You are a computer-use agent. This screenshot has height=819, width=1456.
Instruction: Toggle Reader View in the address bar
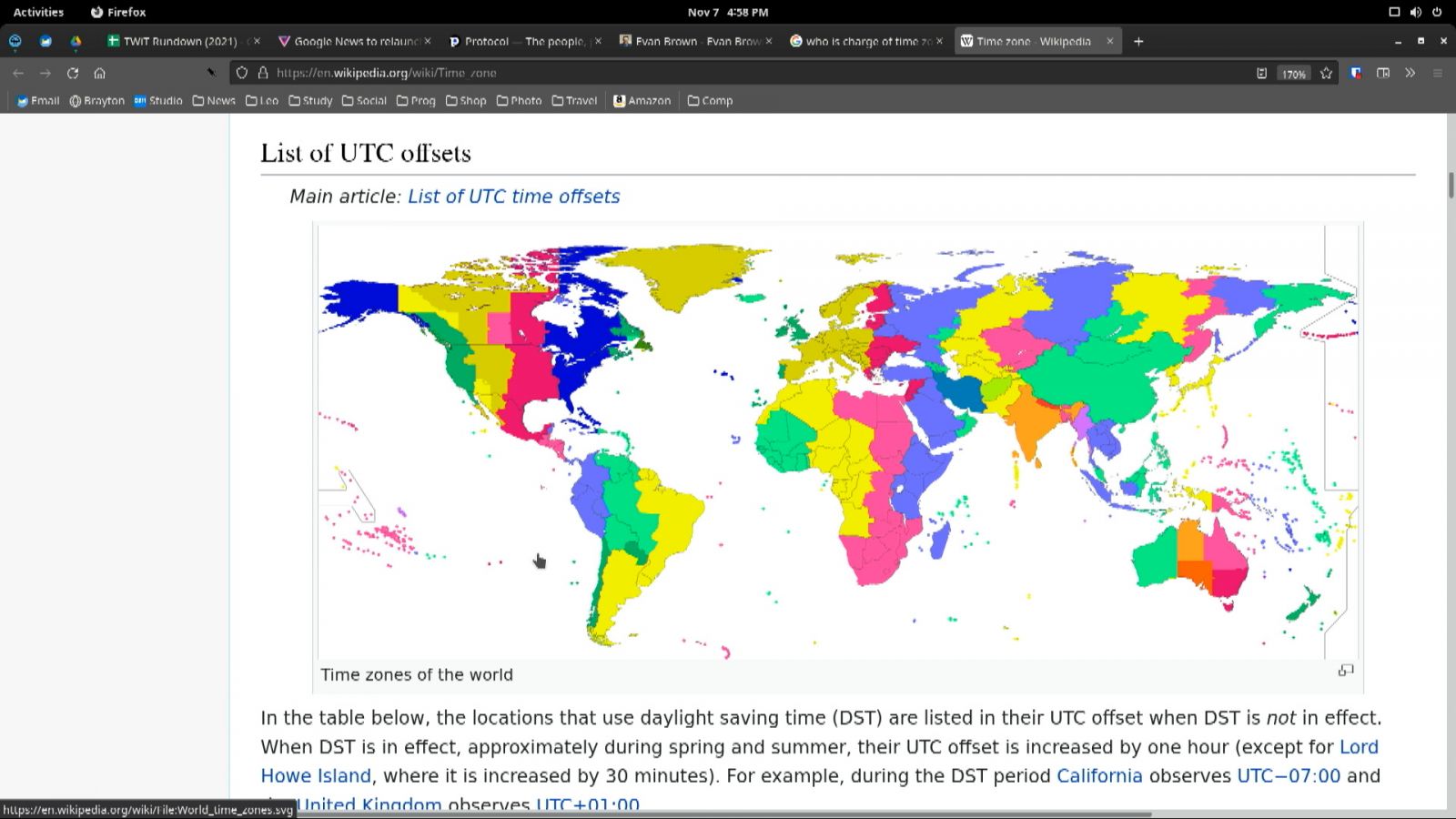pos(1261,73)
